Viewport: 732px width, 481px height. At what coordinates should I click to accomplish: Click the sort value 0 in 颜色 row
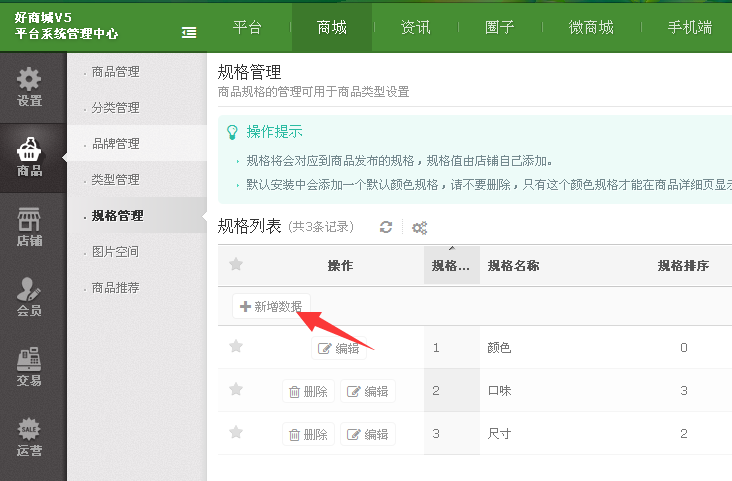(684, 347)
